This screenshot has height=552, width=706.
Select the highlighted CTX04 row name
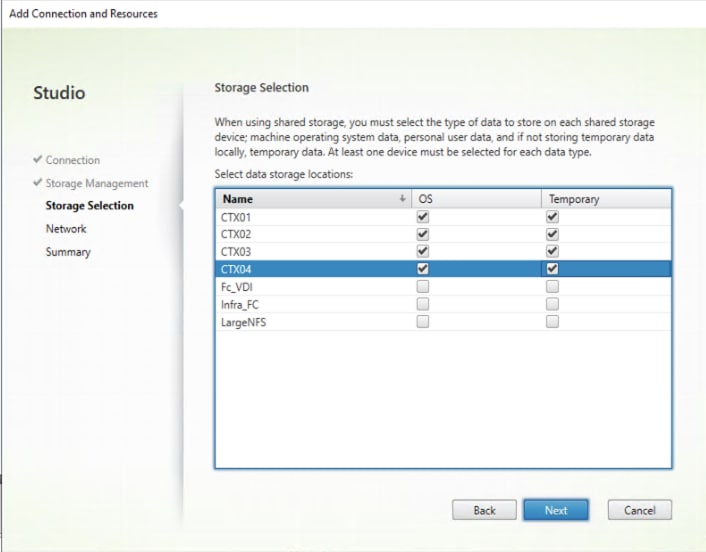pyautogui.click(x=236, y=269)
